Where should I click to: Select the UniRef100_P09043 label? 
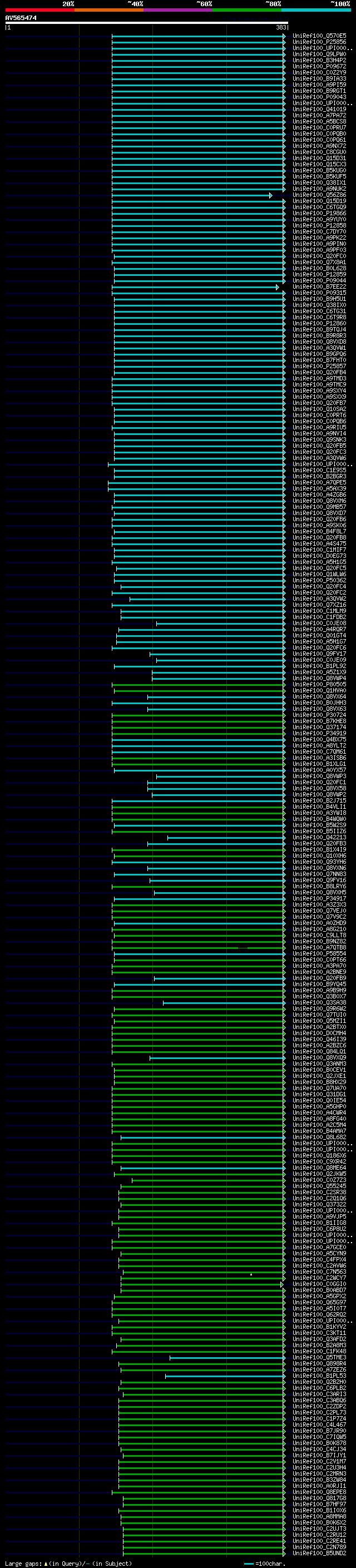(x=319, y=97)
